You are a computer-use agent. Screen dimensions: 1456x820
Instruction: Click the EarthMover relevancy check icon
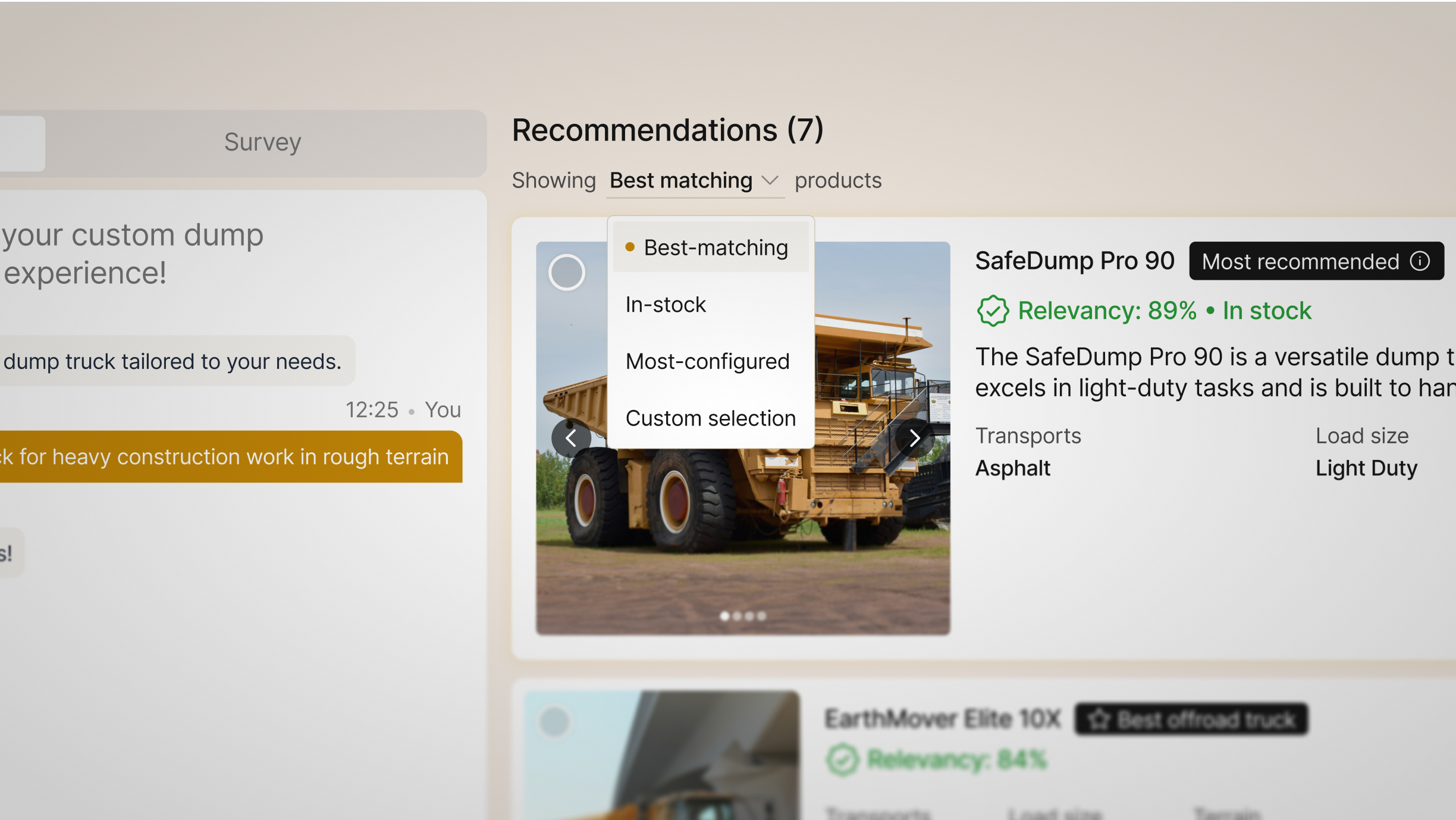point(842,760)
